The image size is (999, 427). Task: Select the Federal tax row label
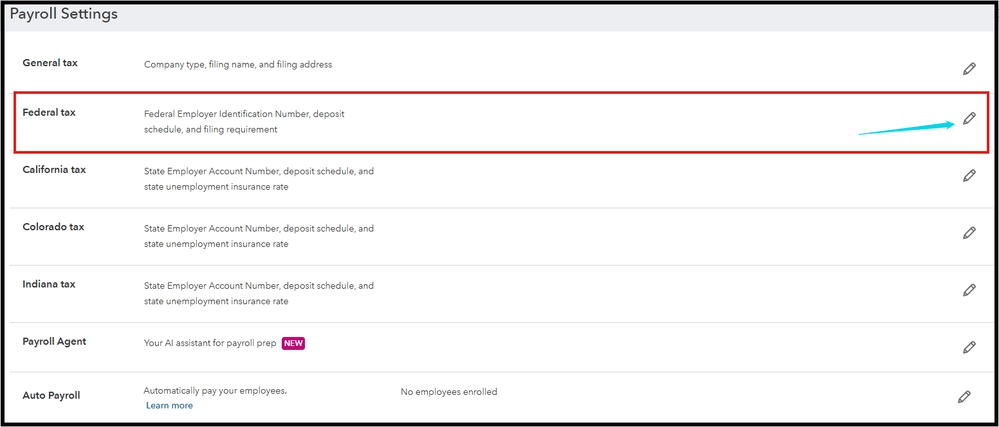click(x=49, y=112)
